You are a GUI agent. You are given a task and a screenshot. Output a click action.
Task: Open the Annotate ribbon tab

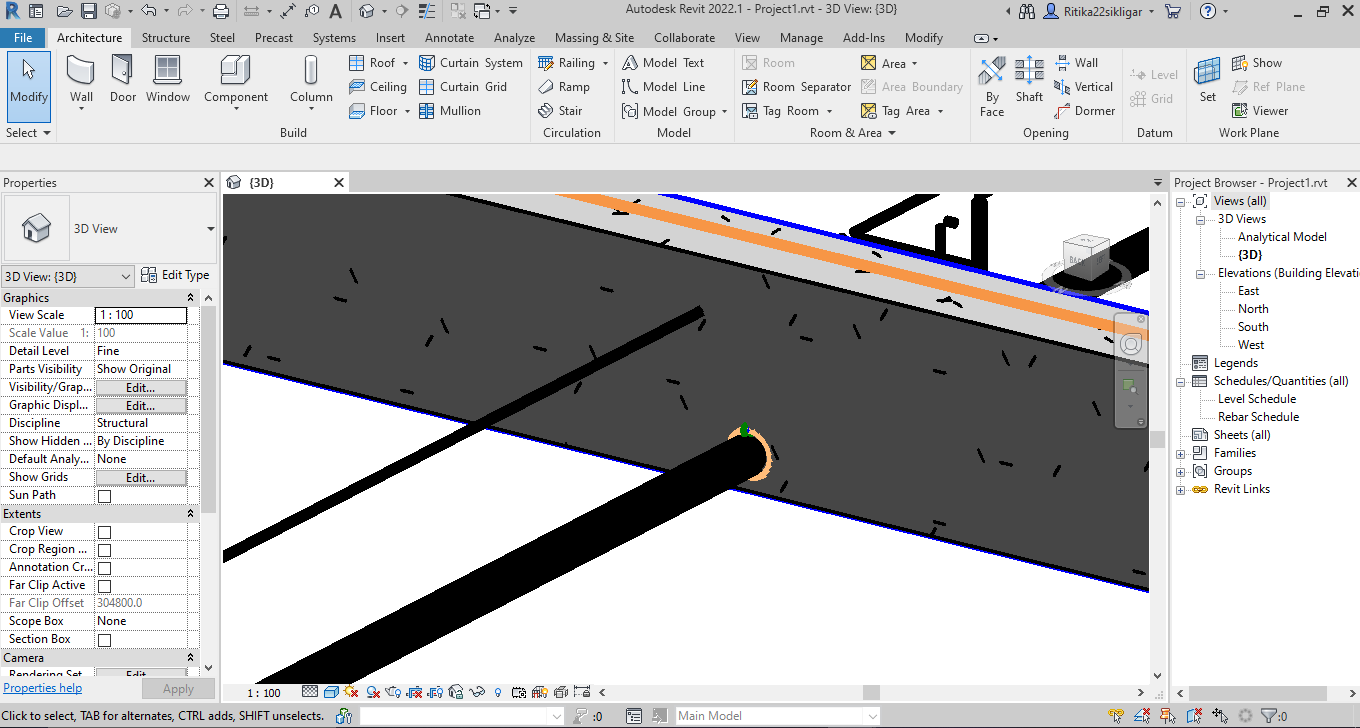[449, 38]
